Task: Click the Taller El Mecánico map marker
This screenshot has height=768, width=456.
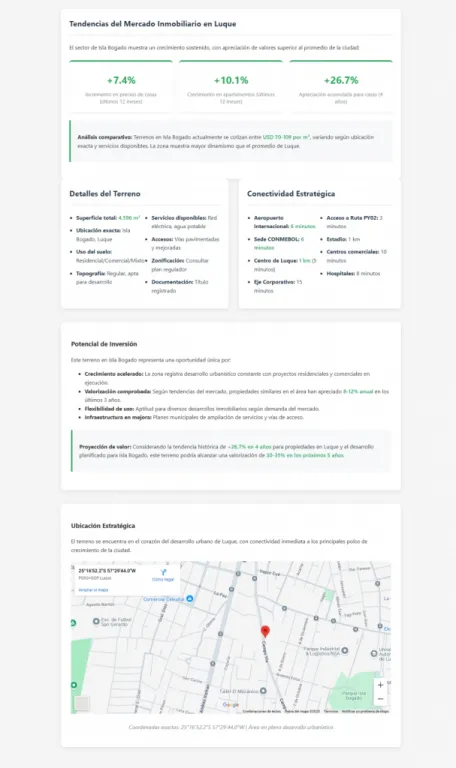Action: point(263,691)
